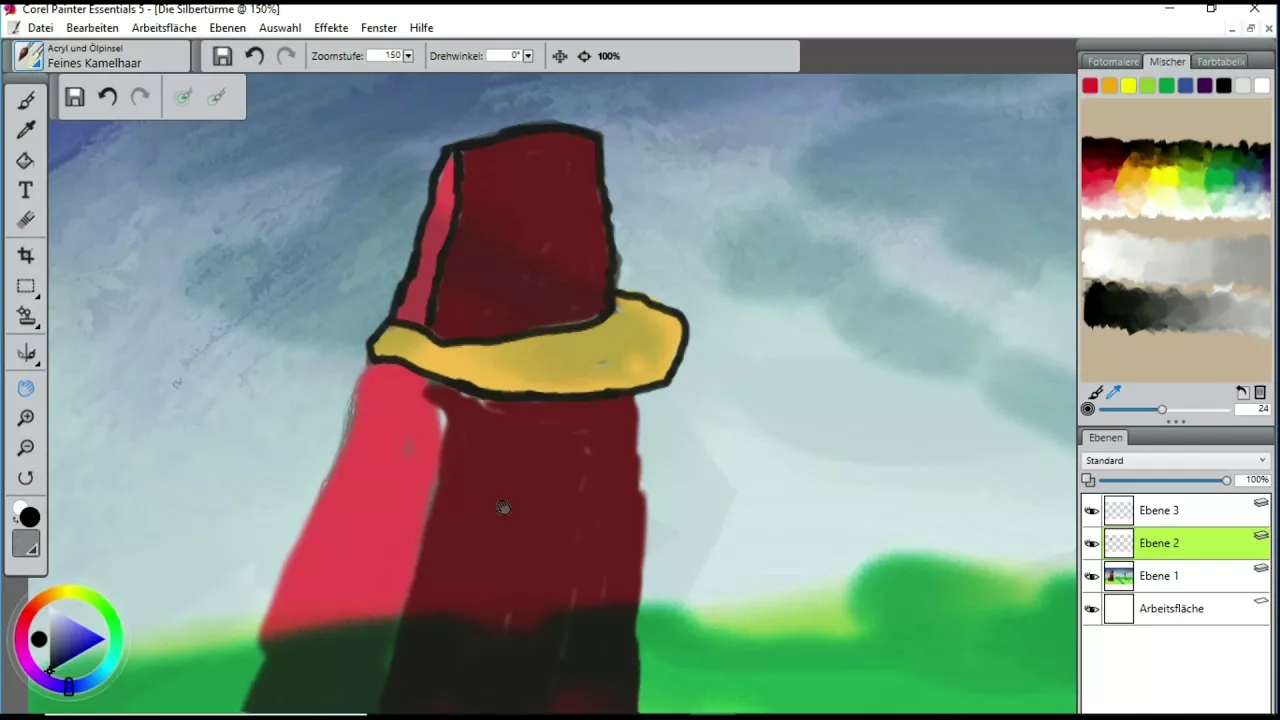Image resolution: width=1280 pixels, height=720 pixels.
Task: Open the Arbeitsfläche menu
Action: (164, 28)
